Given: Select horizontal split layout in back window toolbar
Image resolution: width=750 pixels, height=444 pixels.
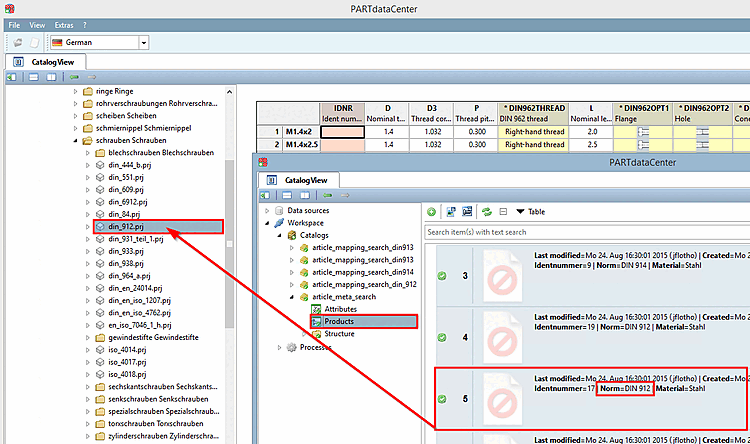Looking at the screenshot, I should 33,77.
